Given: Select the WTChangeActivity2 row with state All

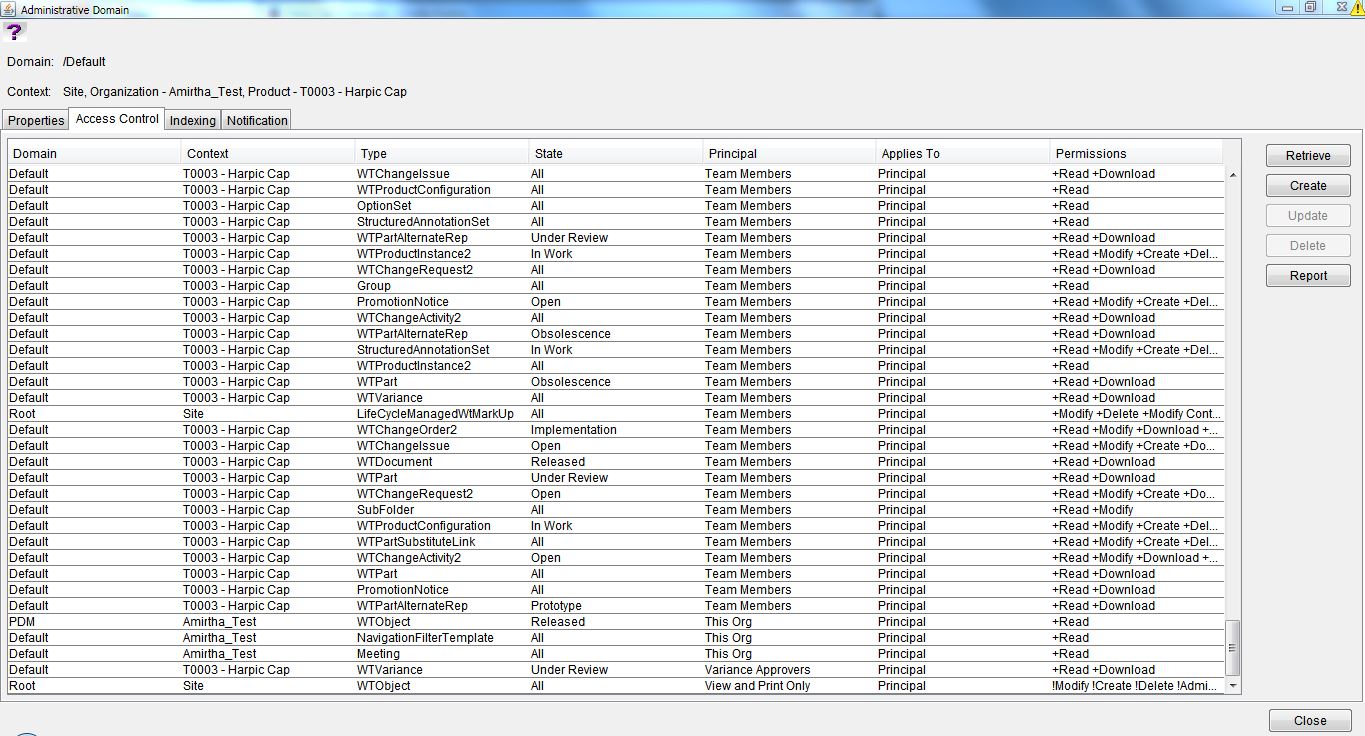Looking at the screenshot, I should point(616,318).
